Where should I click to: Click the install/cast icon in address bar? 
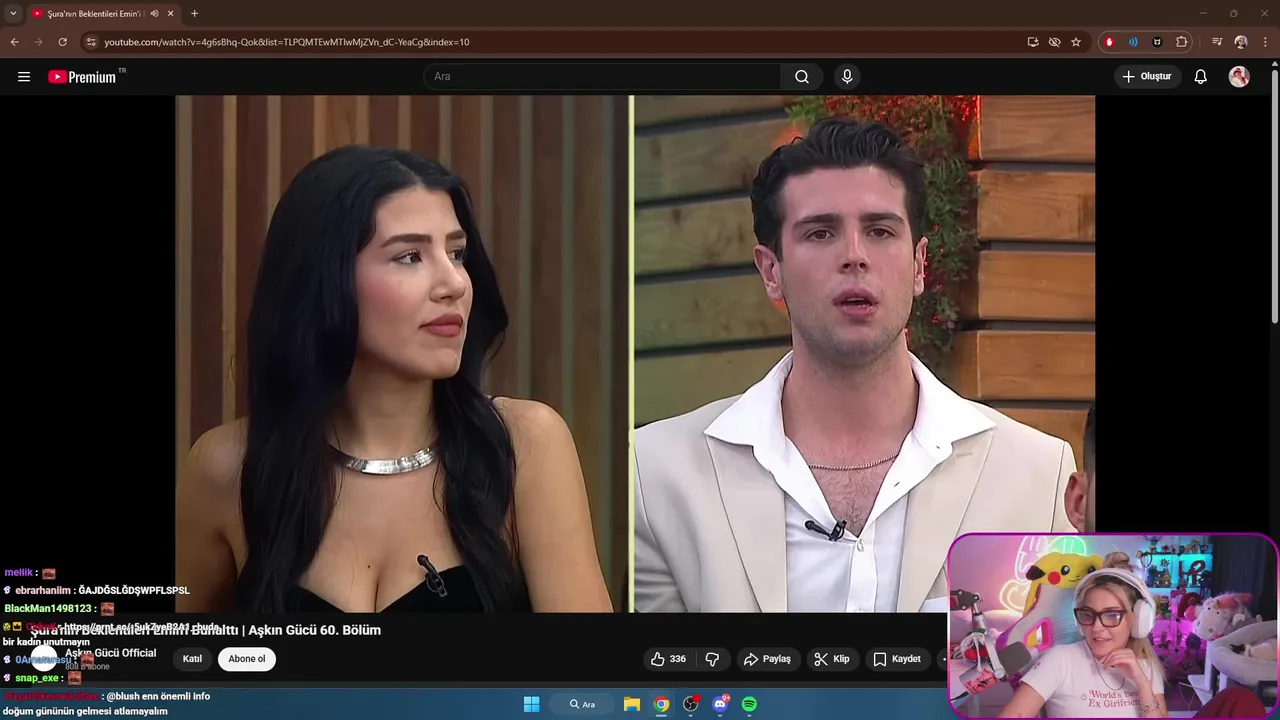[1033, 42]
